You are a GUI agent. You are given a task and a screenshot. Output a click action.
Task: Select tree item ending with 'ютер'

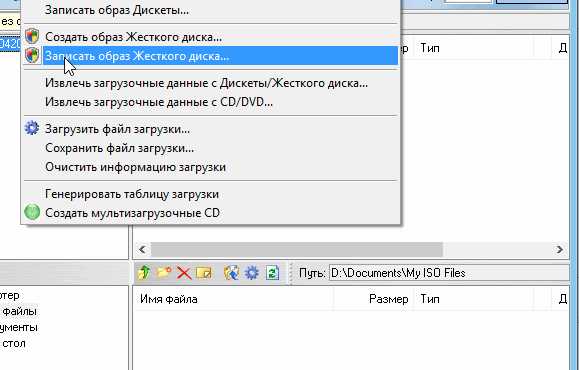pos(10,295)
